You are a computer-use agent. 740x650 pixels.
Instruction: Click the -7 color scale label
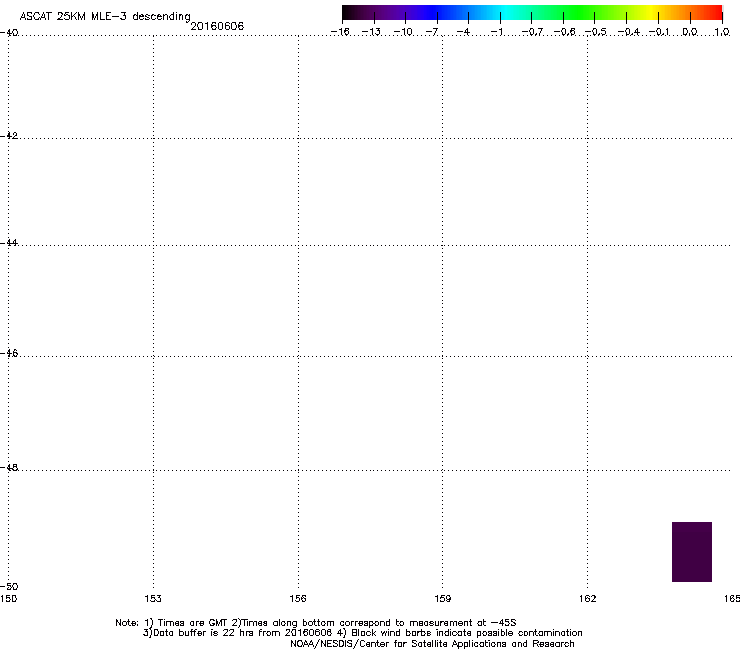(x=432, y=32)
